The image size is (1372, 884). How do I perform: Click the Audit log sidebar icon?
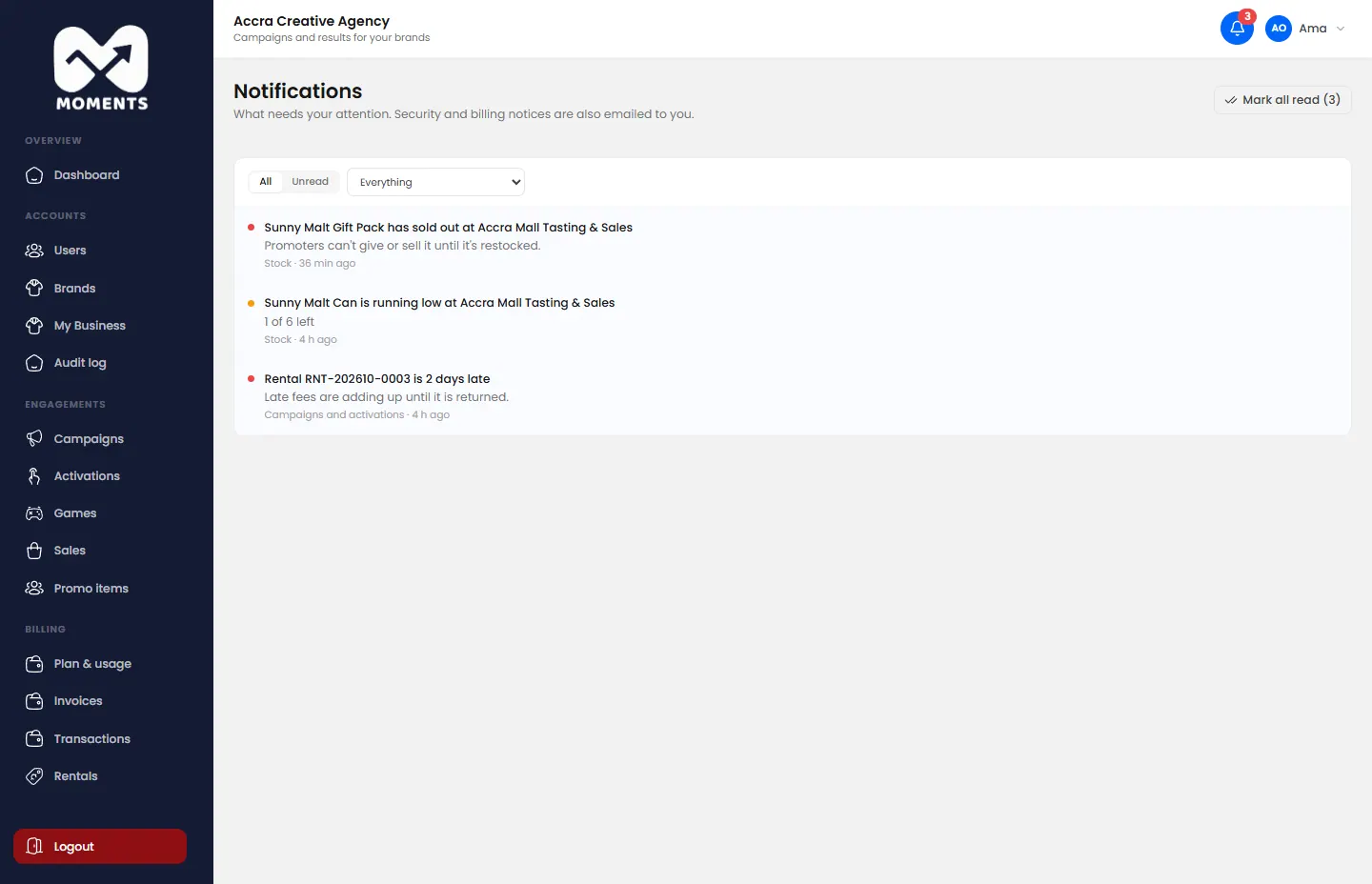(x=34, y=363)
